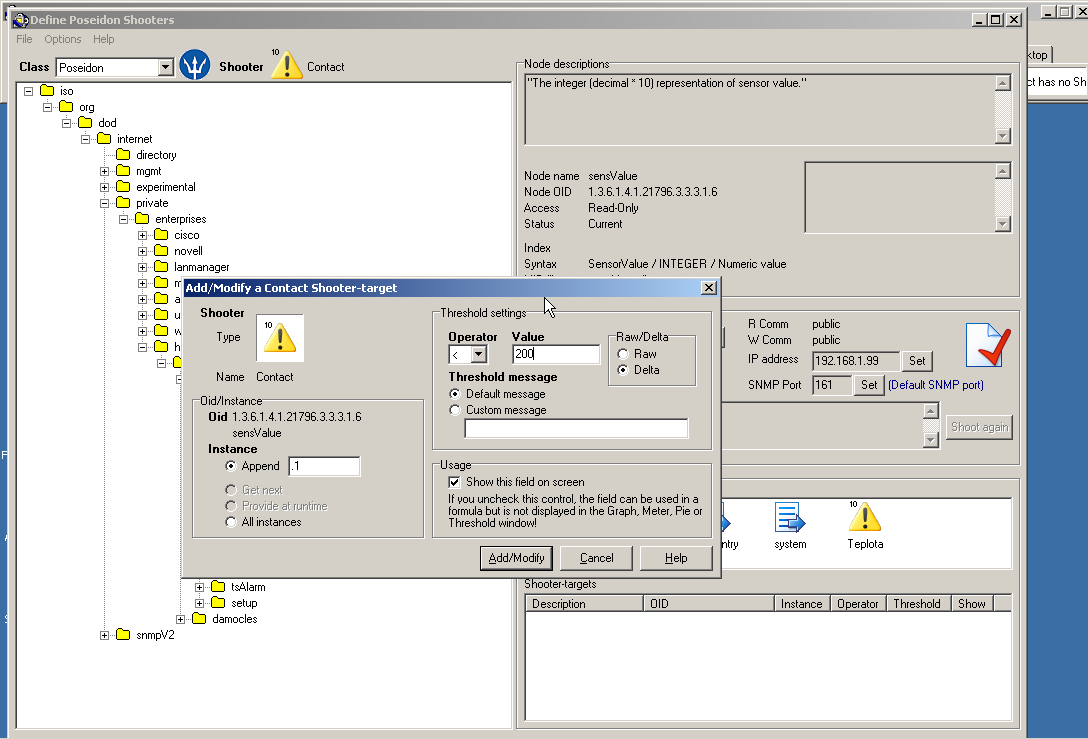
Task: Expand the cisco tree node
Action: tap(142, 235)
